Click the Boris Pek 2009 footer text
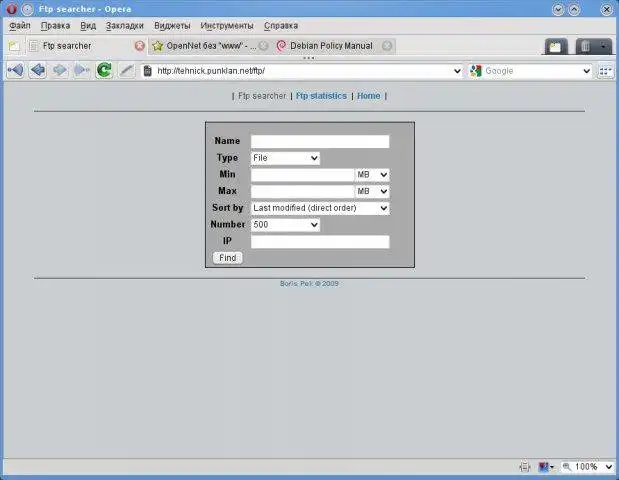 pos(309,284)
